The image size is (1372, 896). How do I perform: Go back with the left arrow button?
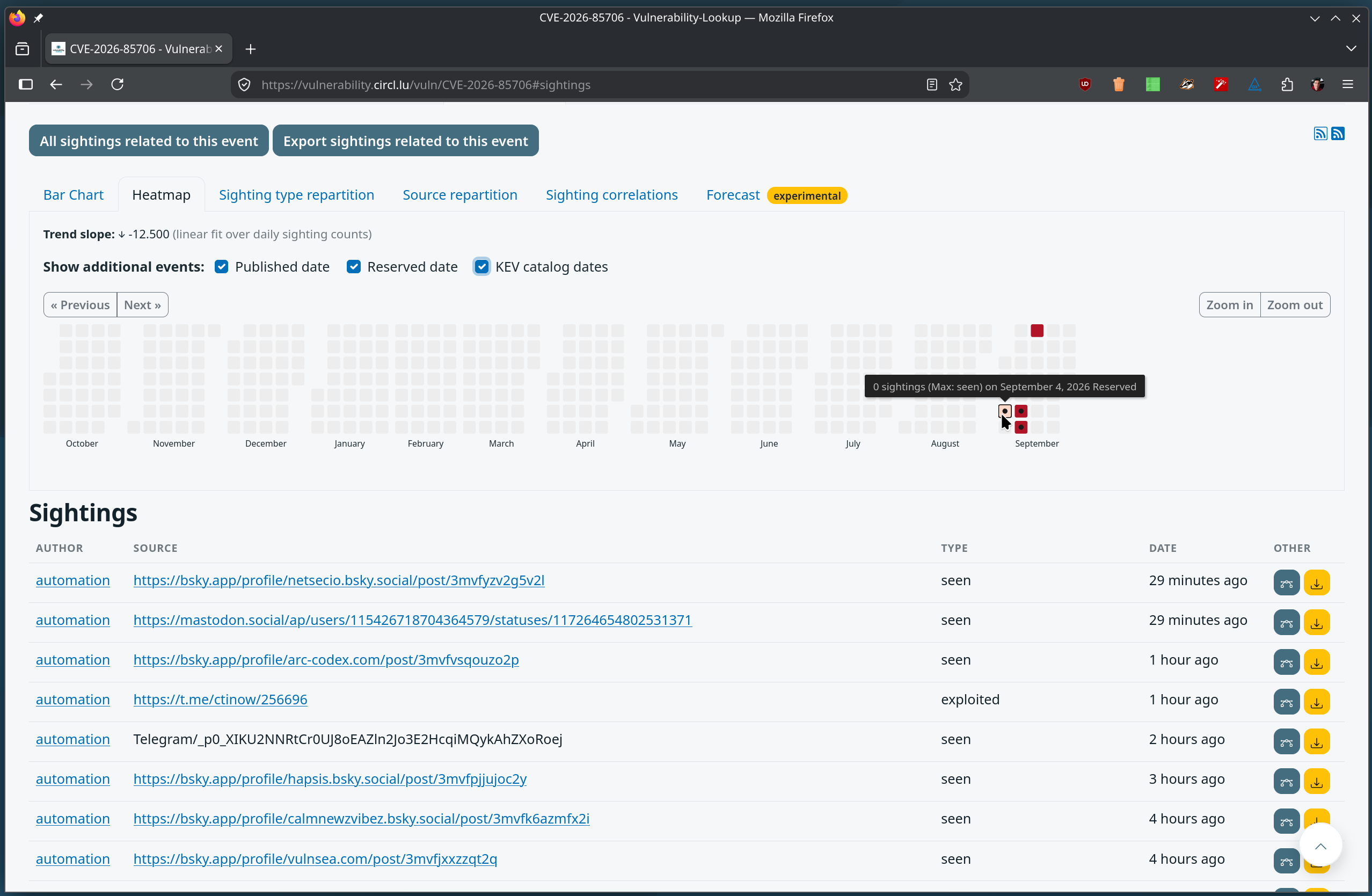click(56, 85)
